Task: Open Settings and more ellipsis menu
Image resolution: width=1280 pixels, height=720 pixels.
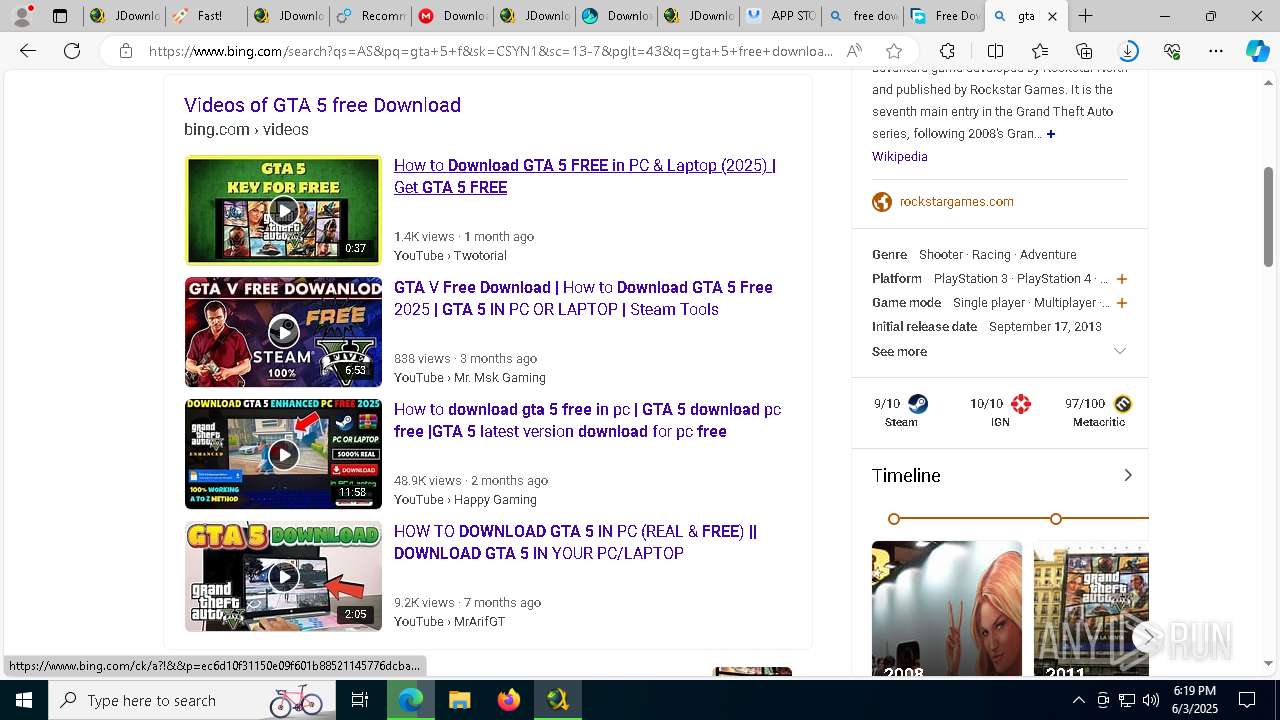Action: coord(1216,51)
